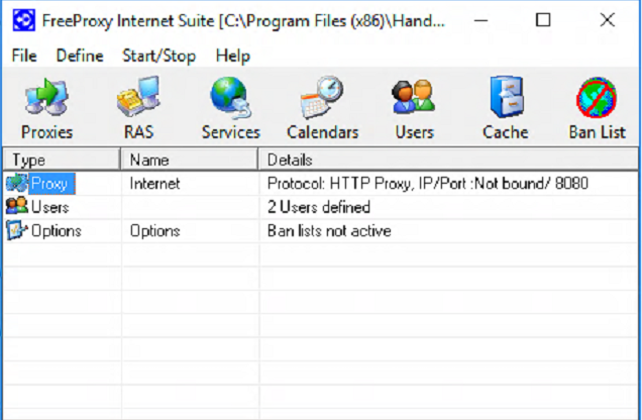
Task: Open the Cache cabinet icon
Action: [505, 108]
